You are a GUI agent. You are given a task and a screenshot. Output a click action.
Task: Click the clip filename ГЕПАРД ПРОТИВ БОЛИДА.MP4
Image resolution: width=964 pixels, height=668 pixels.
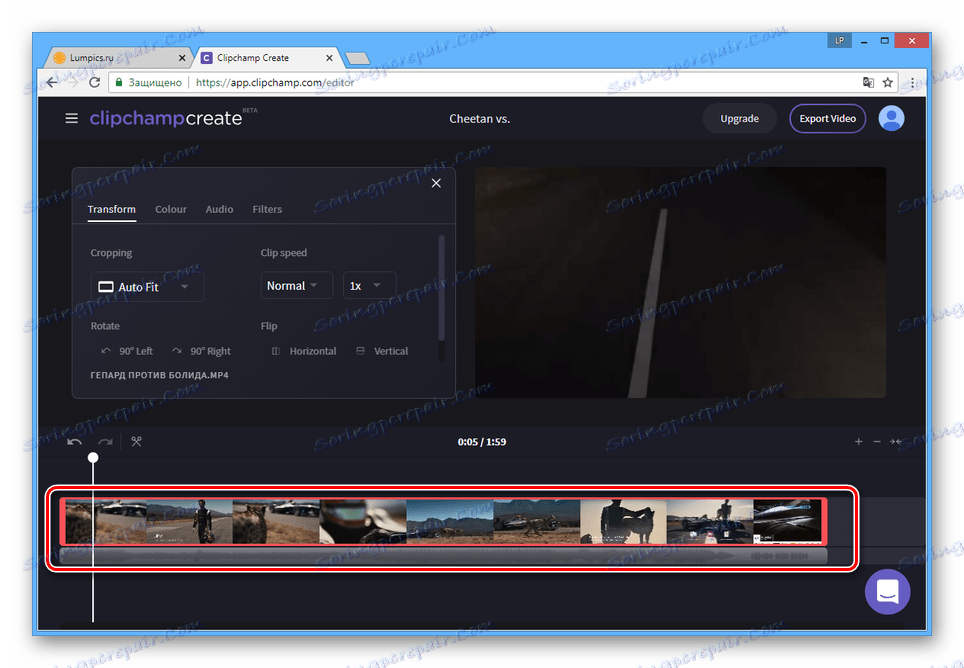159,375
